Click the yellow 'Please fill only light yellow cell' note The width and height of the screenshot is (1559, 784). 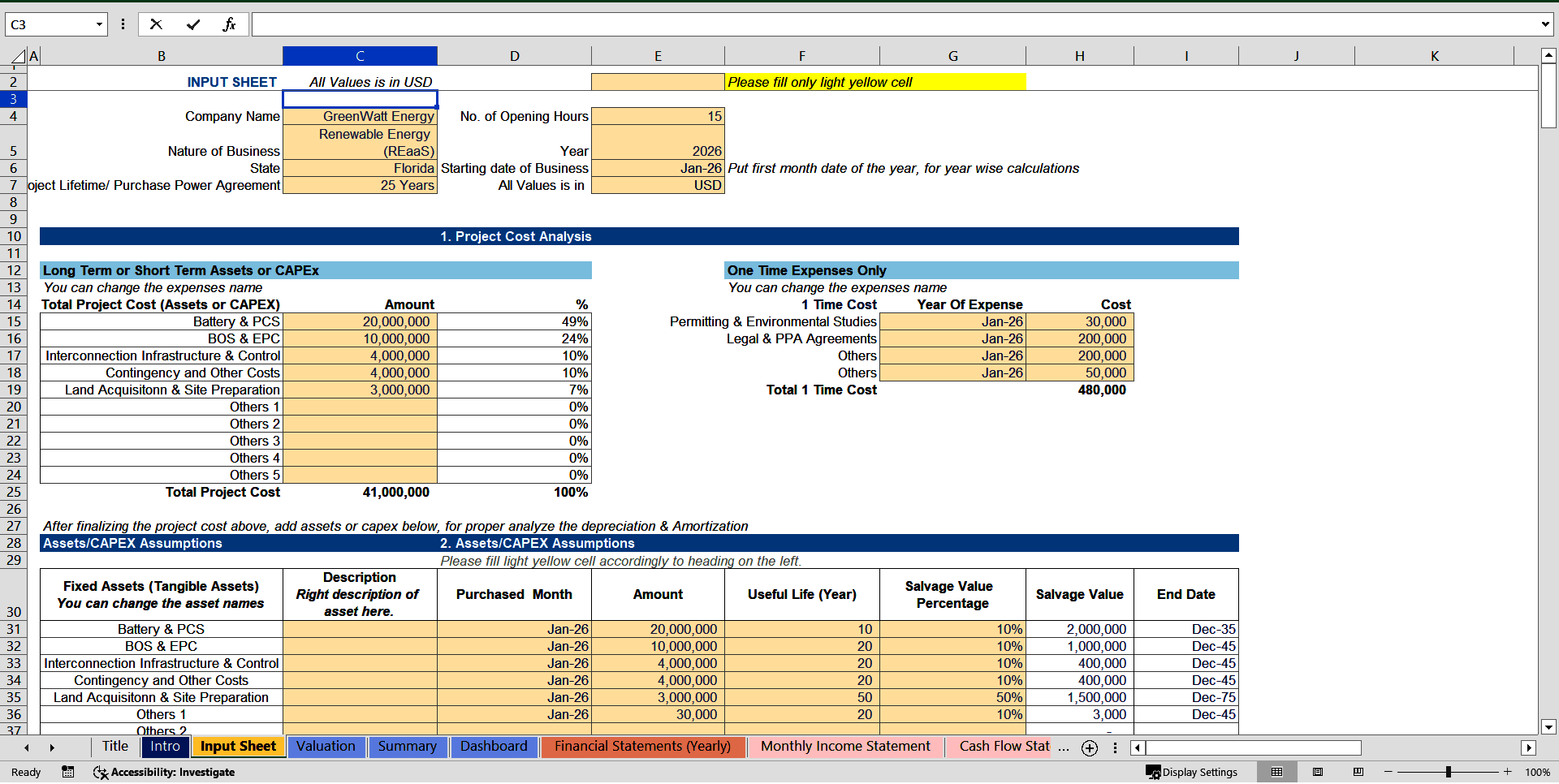coord(875,82)
